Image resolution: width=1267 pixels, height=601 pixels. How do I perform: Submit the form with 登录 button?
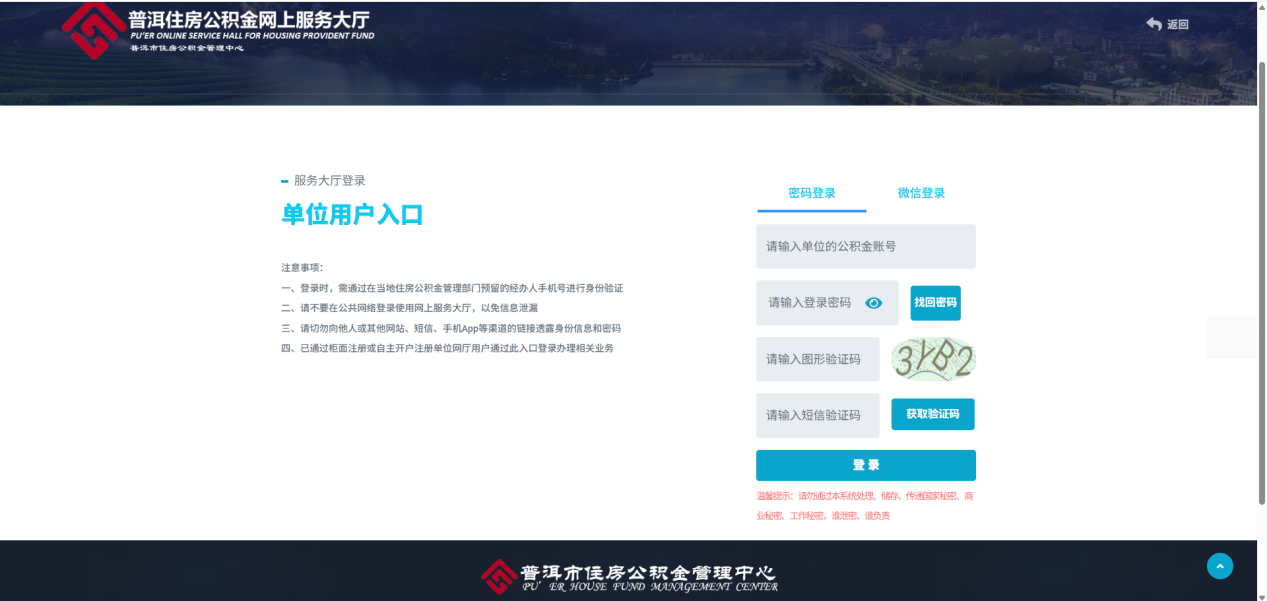[x=865, y=465]
